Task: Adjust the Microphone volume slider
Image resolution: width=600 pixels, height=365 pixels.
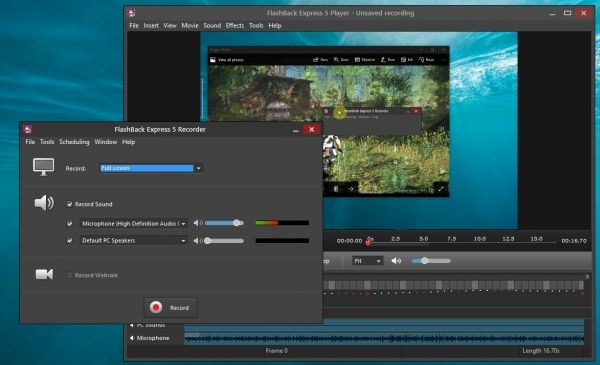Action: [224, 223]
